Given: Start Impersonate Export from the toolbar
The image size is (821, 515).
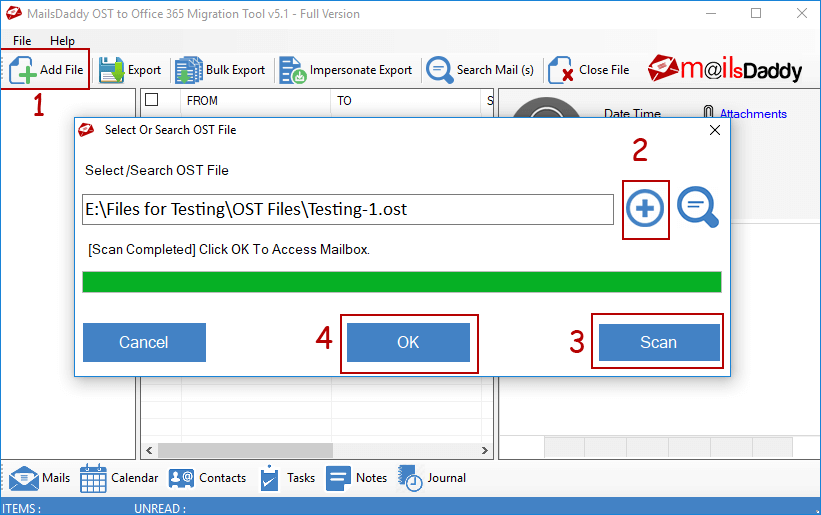Looking at the screenshot, I should 346,70.
